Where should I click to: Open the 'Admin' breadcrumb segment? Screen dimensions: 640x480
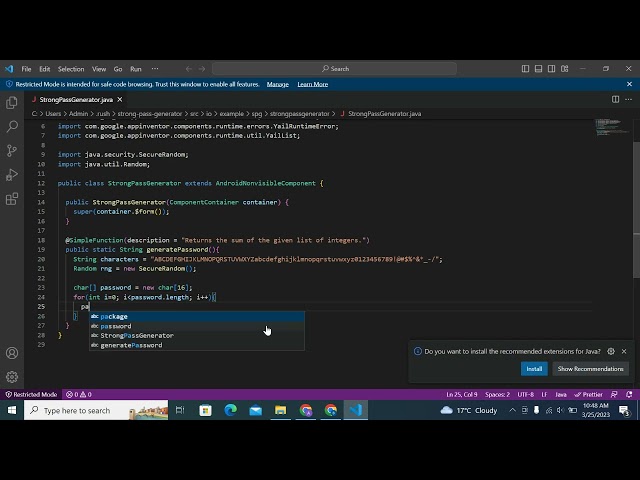point(78,114)
